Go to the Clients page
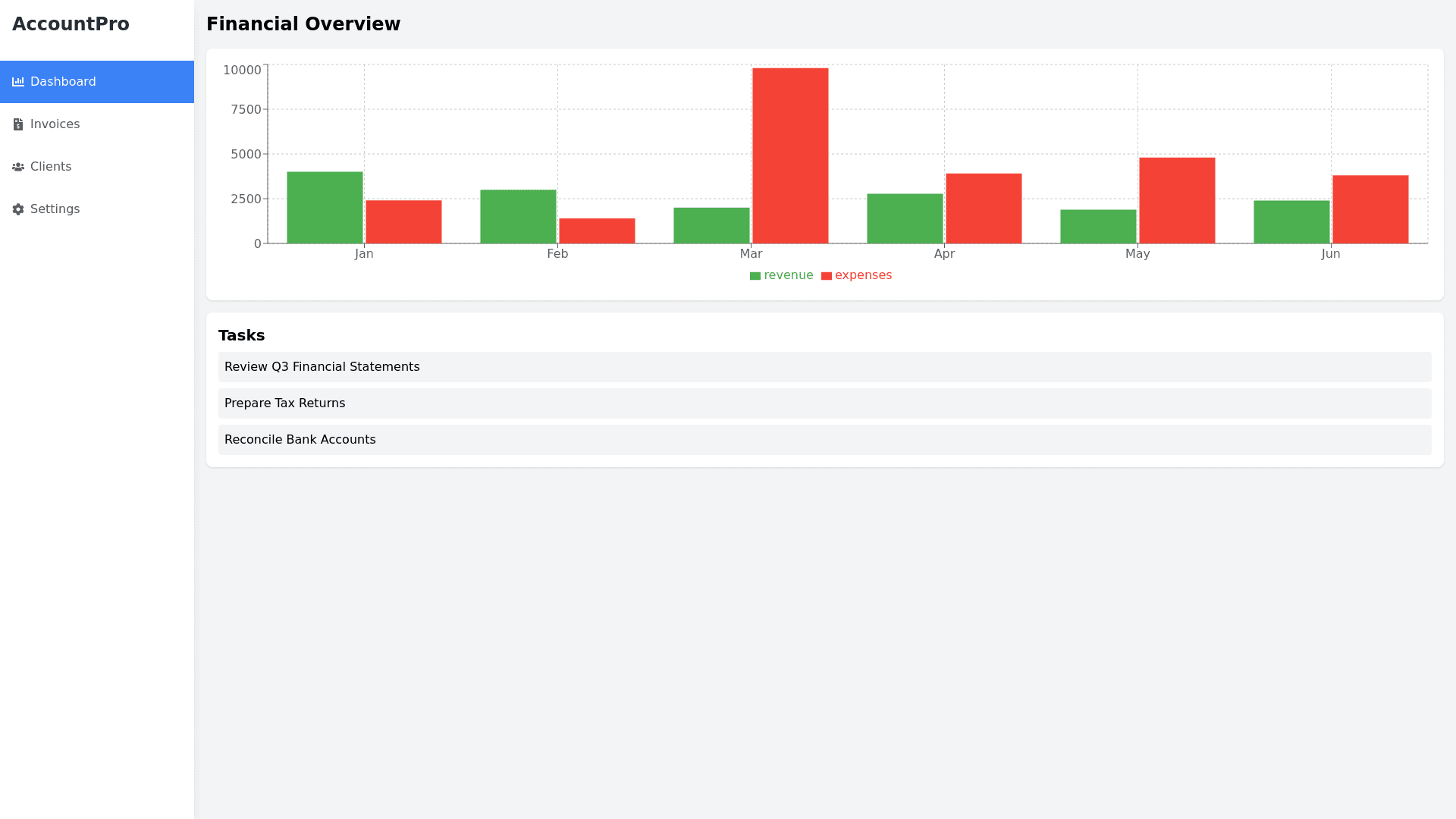This screenshot has width=1456, height=819. pyautogui.click(x=51, y=167)
